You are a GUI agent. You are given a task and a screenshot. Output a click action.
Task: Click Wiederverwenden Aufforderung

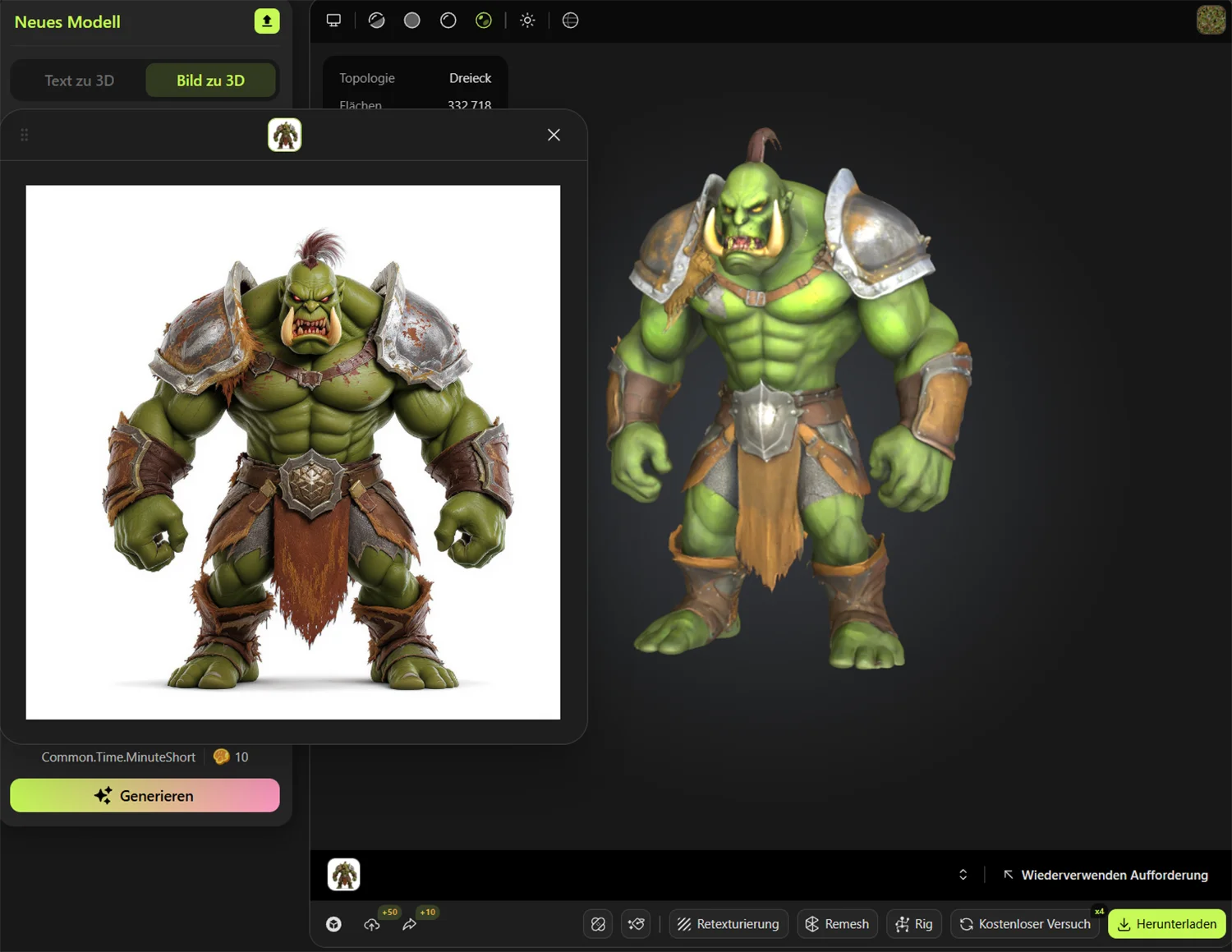(x=1106, y=875)
